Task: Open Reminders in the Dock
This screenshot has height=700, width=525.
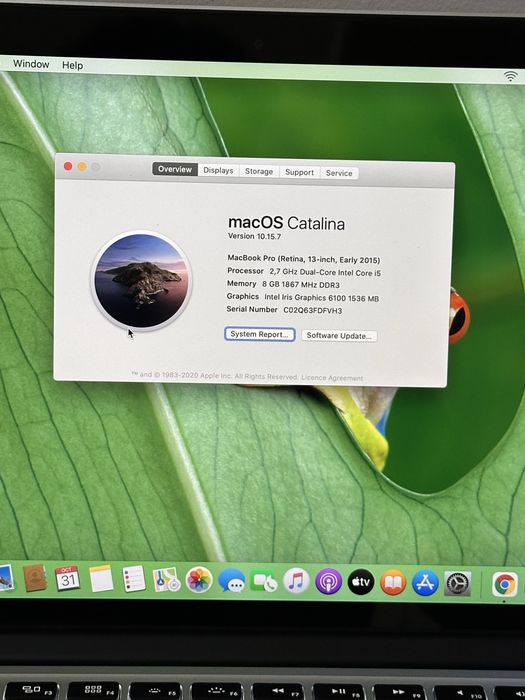Action: (x=133, y=579)
